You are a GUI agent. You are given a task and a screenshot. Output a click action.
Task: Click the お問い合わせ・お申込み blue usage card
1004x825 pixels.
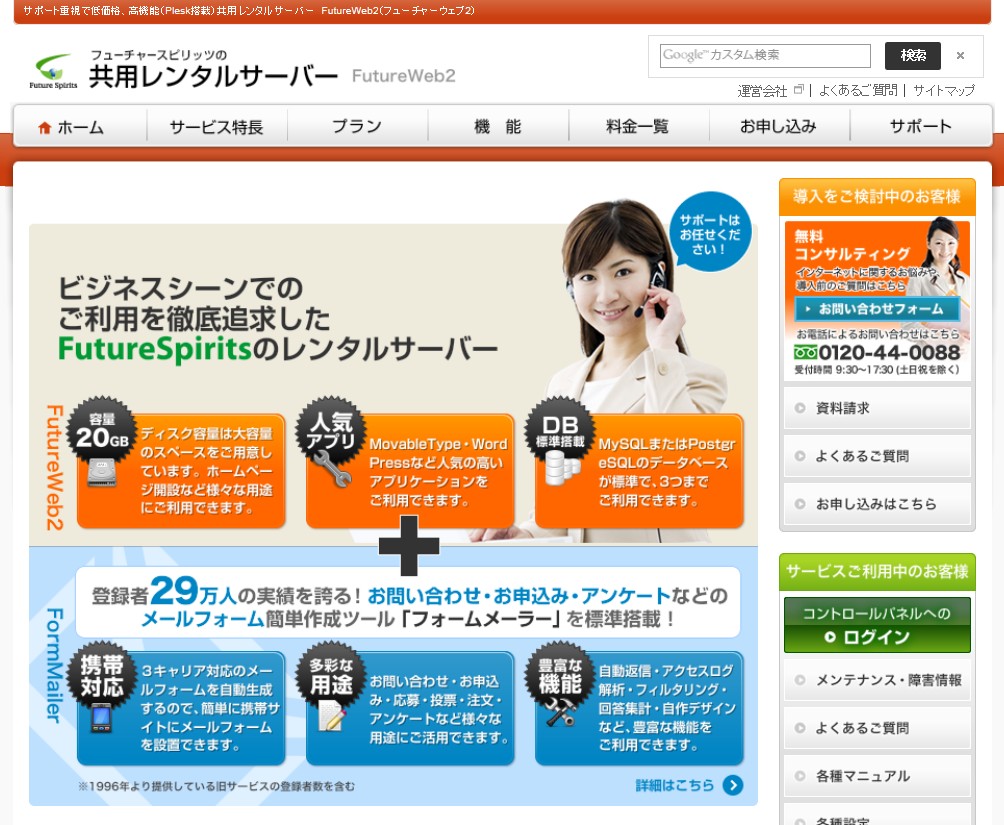click(x=410, y=708)
